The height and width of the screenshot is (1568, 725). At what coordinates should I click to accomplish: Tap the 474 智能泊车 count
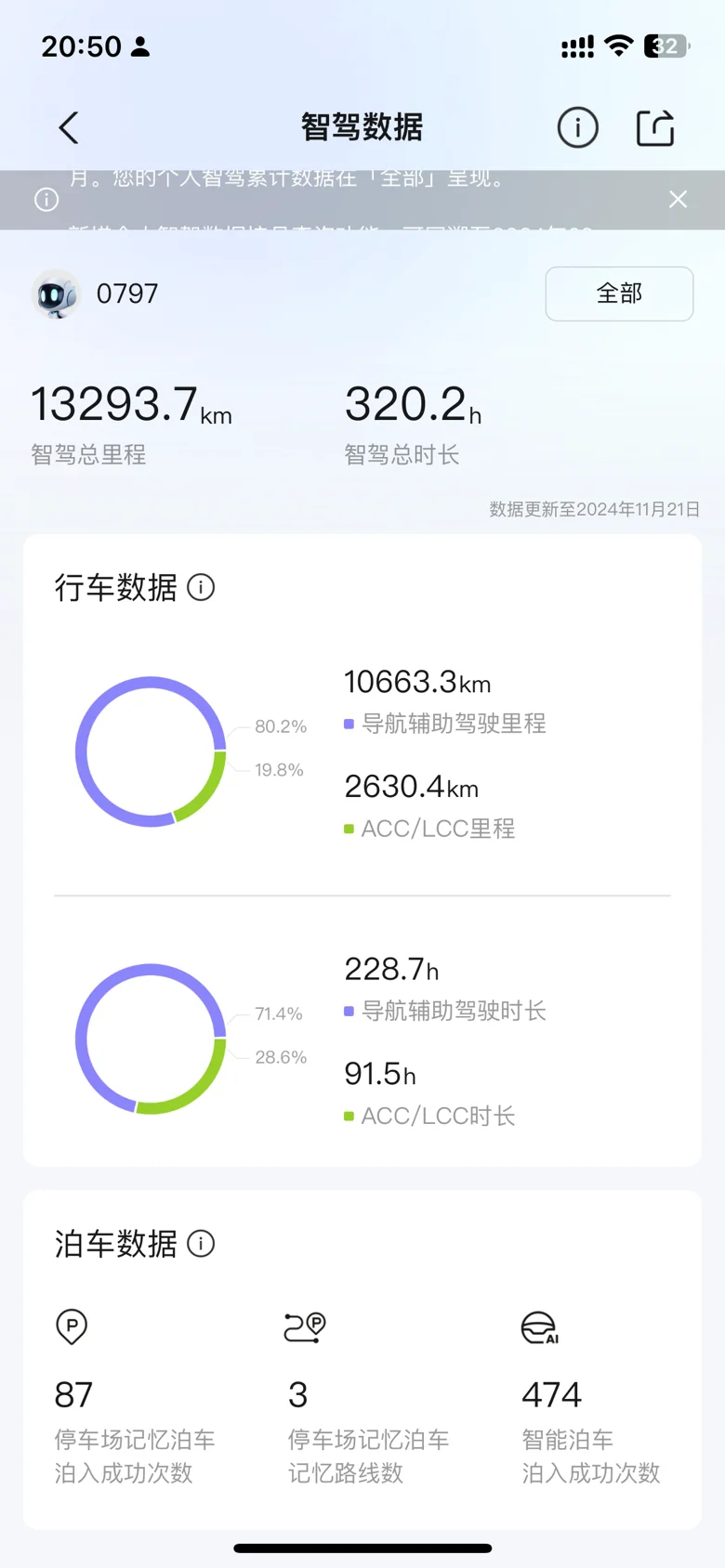click(x=551, y=1394)
